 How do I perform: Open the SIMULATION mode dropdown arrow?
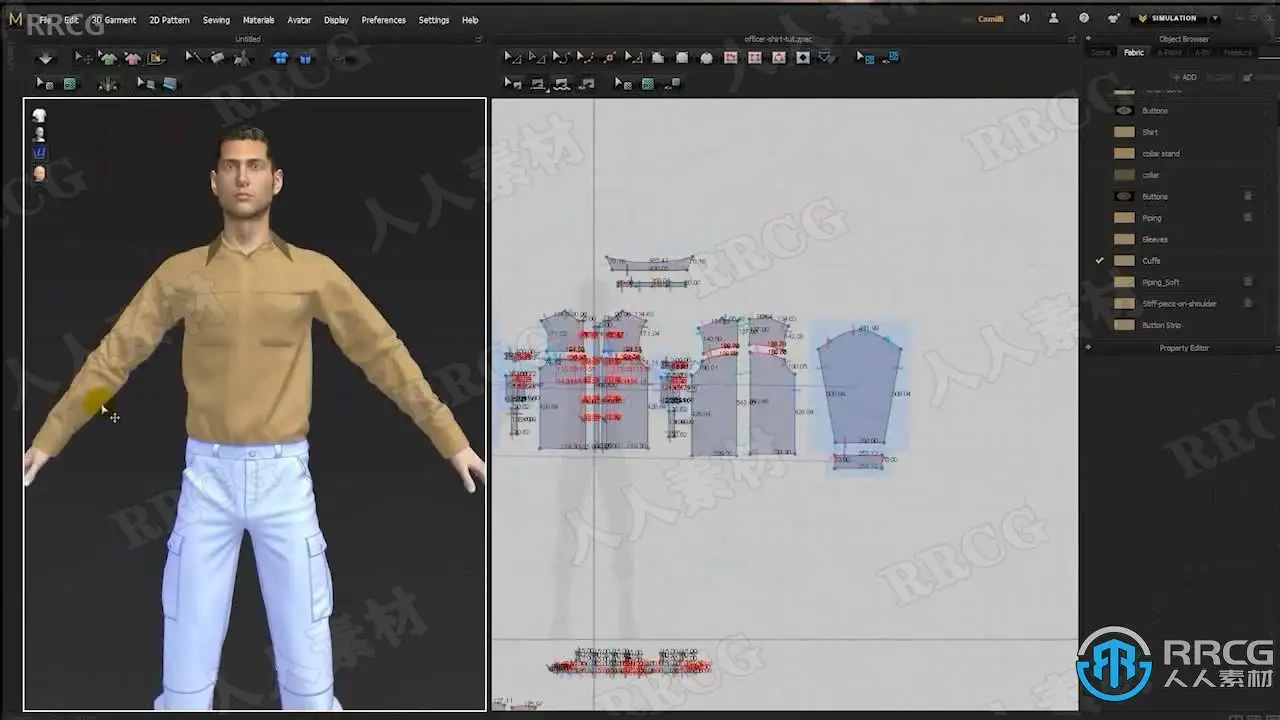point(1215,18)
